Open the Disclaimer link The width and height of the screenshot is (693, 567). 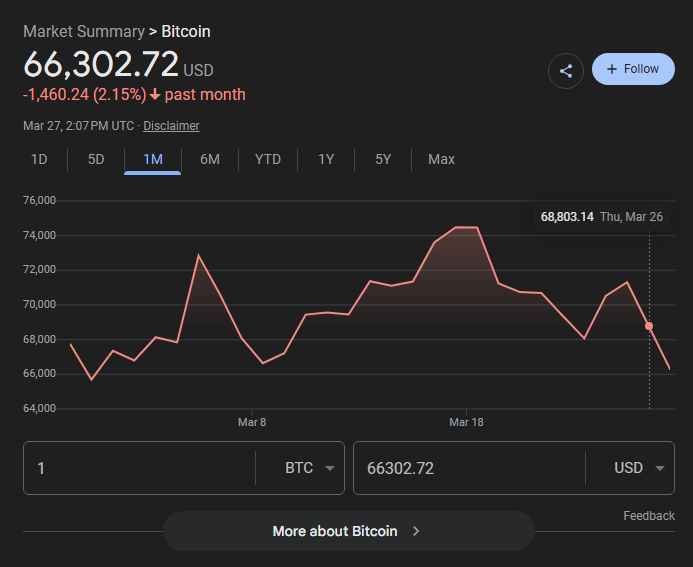pyautogui.click(x=171, y=126)
